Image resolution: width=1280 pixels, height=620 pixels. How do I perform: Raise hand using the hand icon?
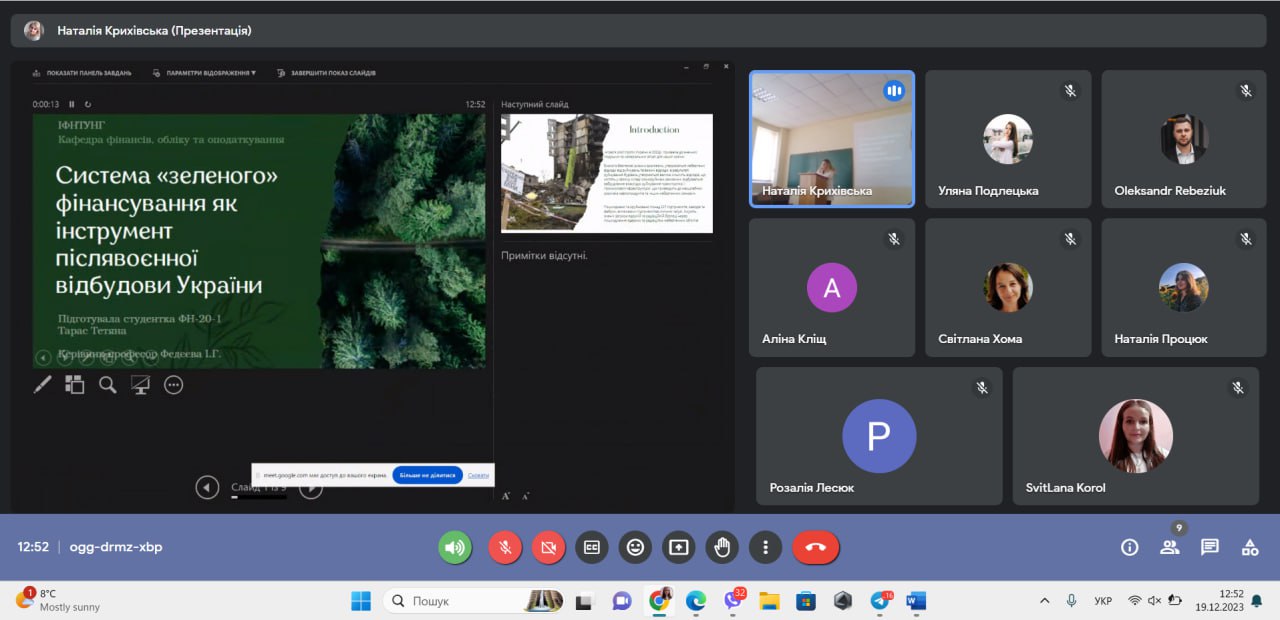coord(722,547)
